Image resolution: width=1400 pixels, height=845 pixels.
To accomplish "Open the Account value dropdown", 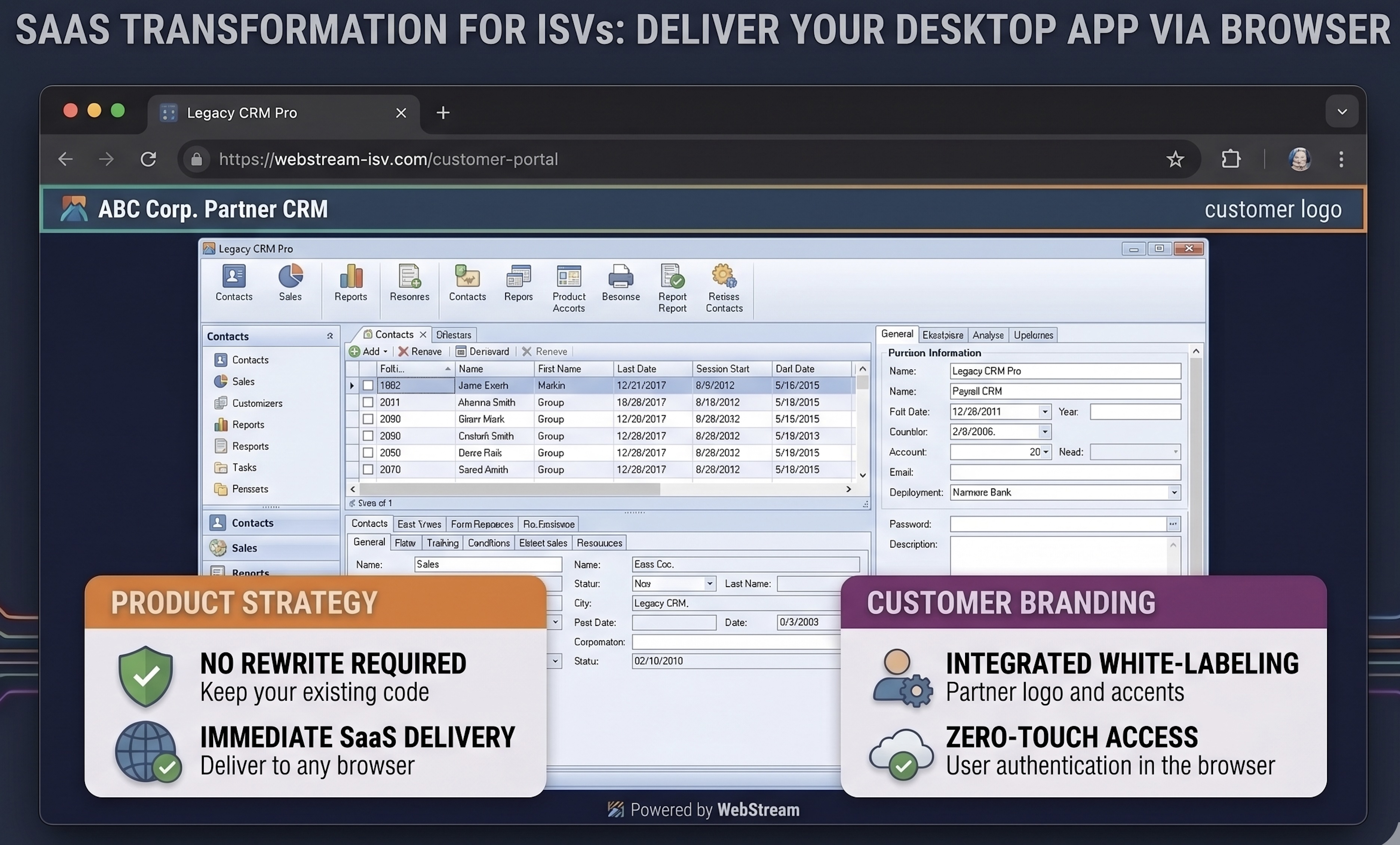I will pos(1046,452).
